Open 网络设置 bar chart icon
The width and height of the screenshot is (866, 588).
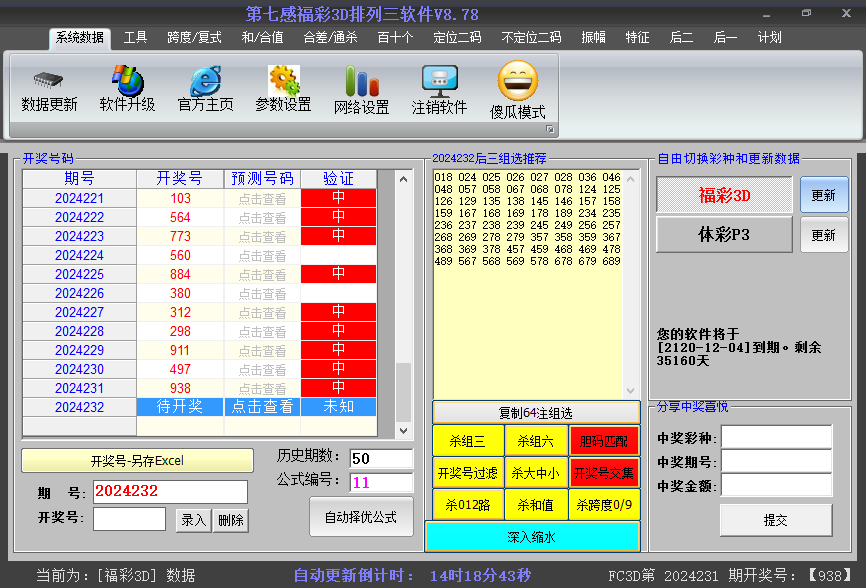362,81
